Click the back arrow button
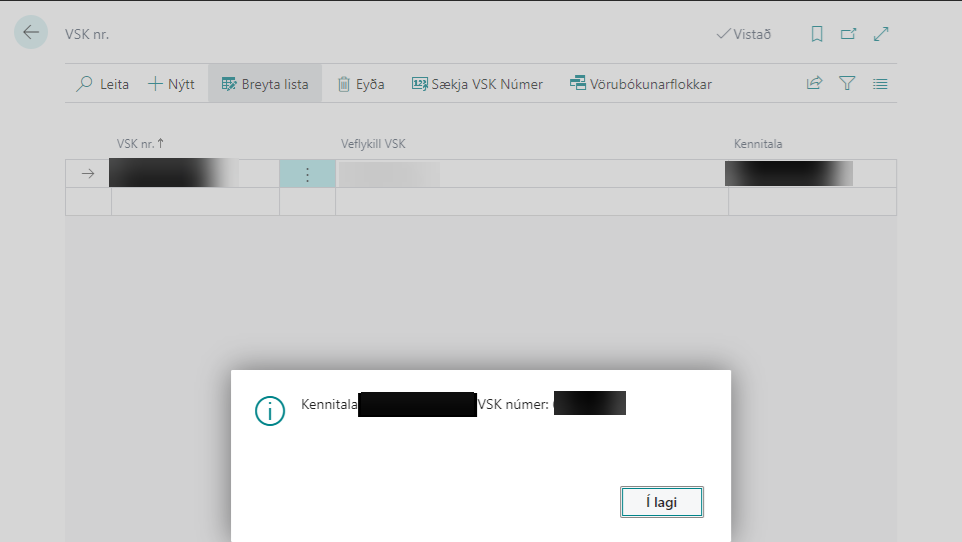The width and height of the screenshot is (962, 542). [31, 33]
